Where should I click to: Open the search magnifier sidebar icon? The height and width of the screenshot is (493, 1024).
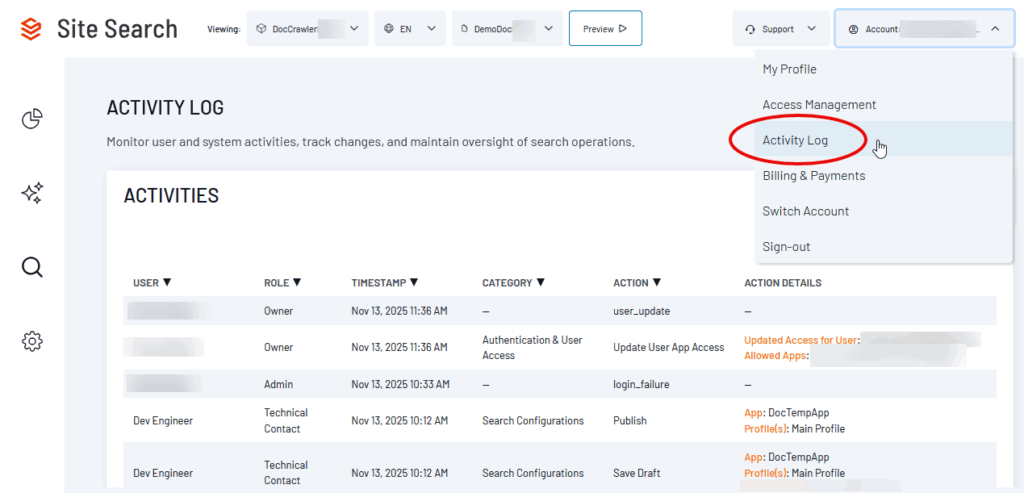point(32,267)
